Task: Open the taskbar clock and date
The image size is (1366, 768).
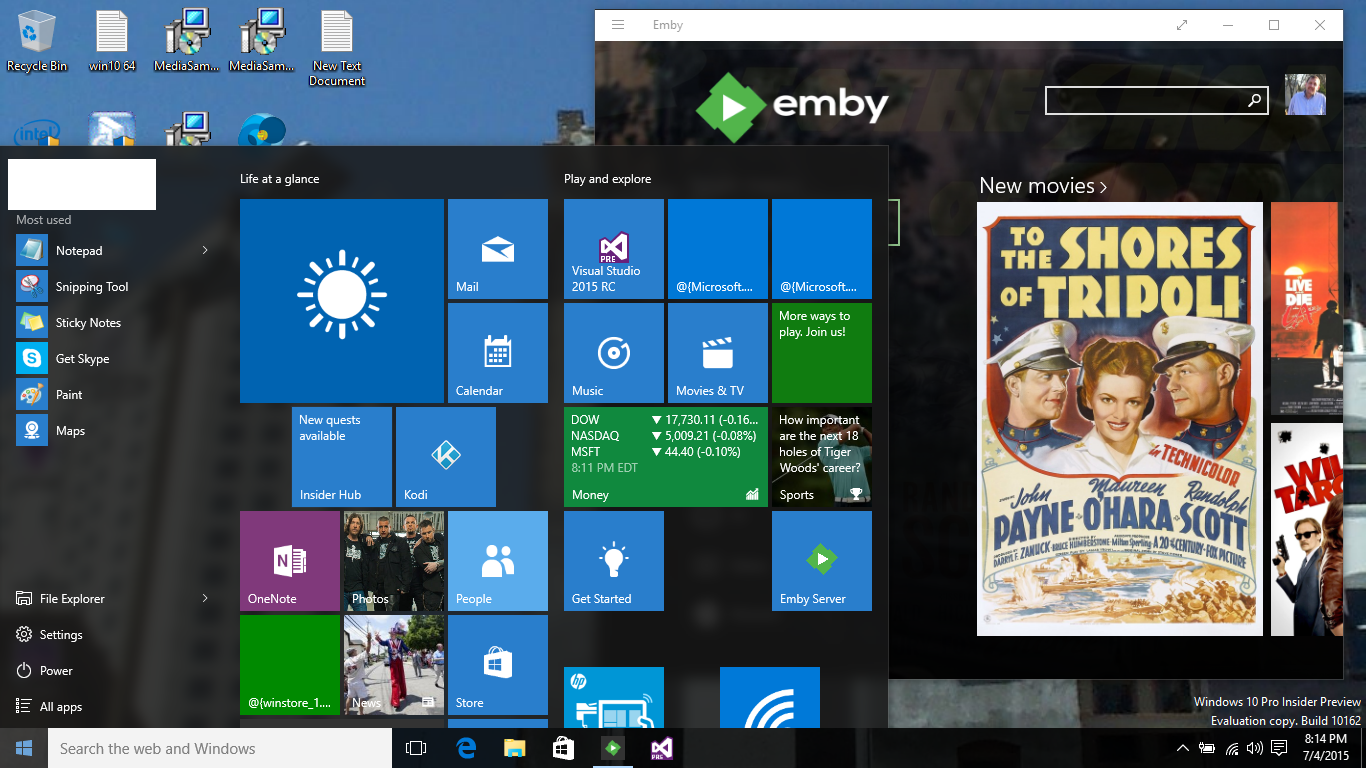Action: point(1326,748)
